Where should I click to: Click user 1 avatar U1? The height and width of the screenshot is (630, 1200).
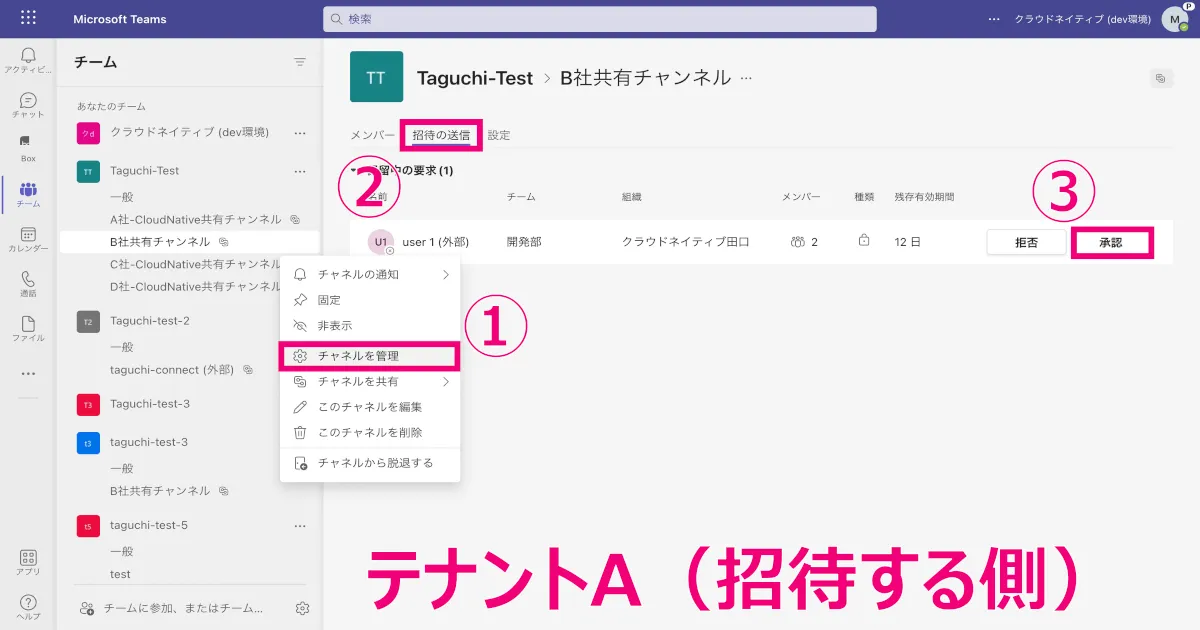[380, 242]
